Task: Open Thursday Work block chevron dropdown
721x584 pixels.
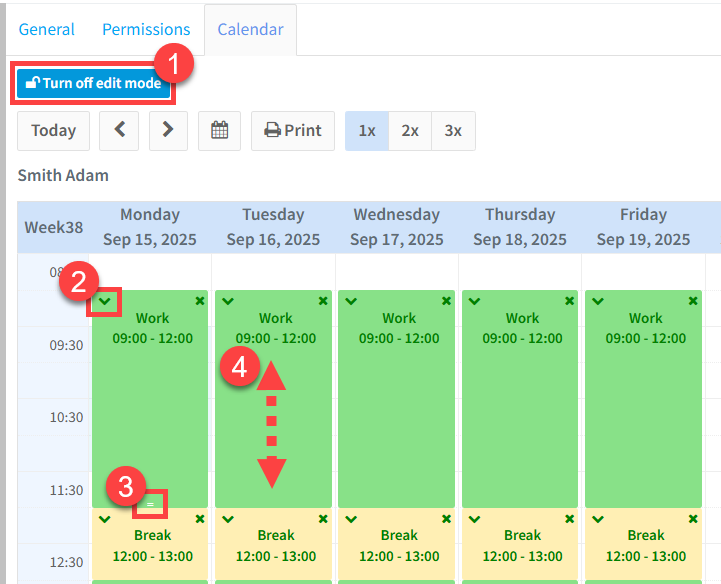Action: pyautogui.click(x=474, y=300)
